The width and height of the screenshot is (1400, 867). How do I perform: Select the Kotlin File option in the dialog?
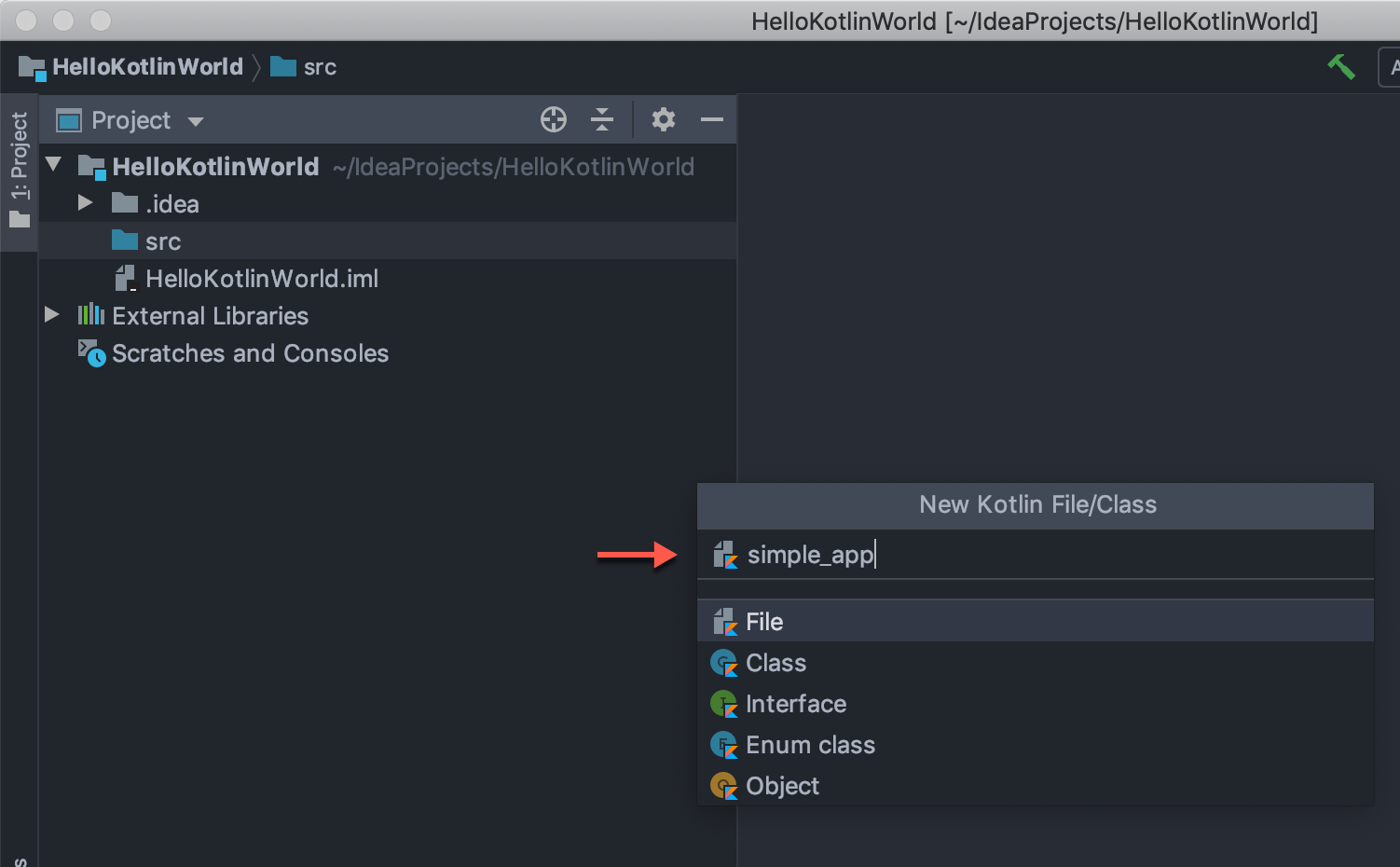click(x=764, y=621)
